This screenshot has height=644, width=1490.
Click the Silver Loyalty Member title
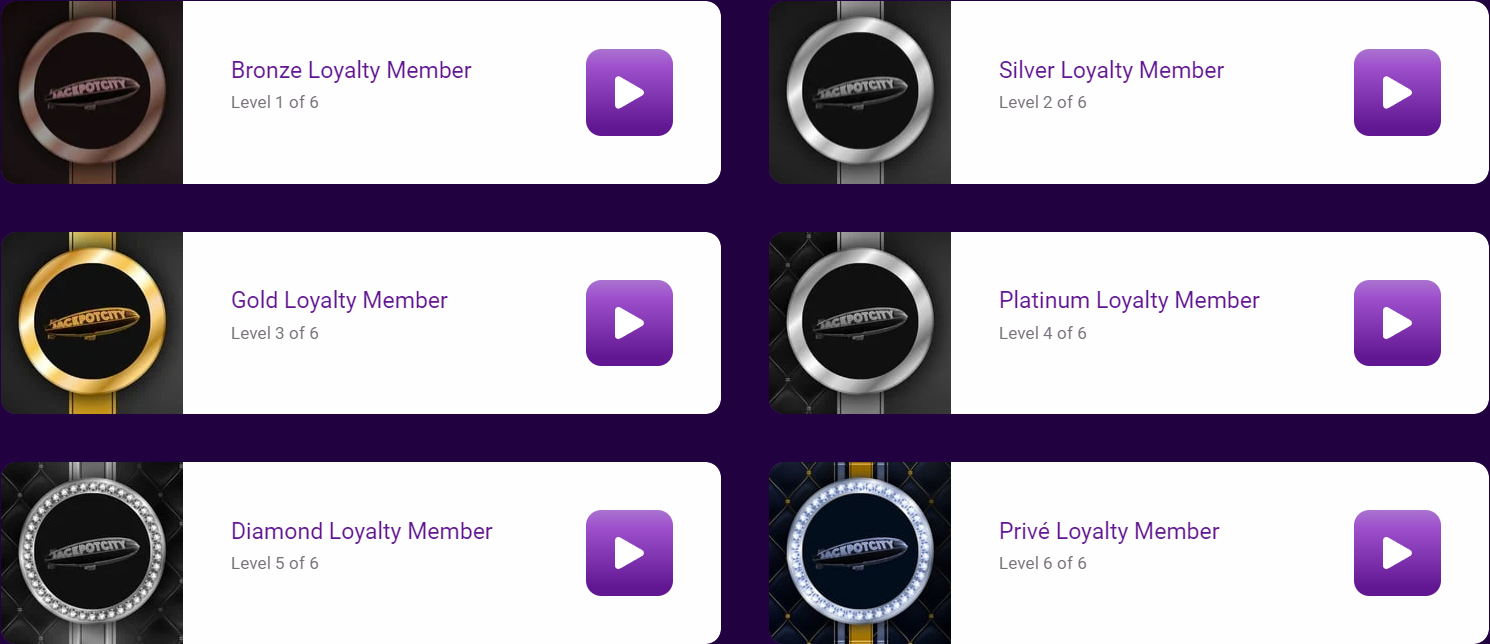1111,70
